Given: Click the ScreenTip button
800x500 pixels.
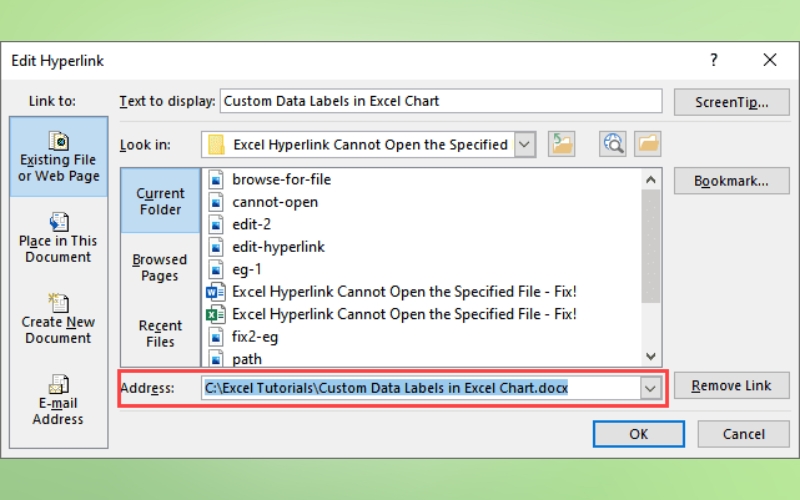Looking at the screenshot, I should click(x=729, y=101).
